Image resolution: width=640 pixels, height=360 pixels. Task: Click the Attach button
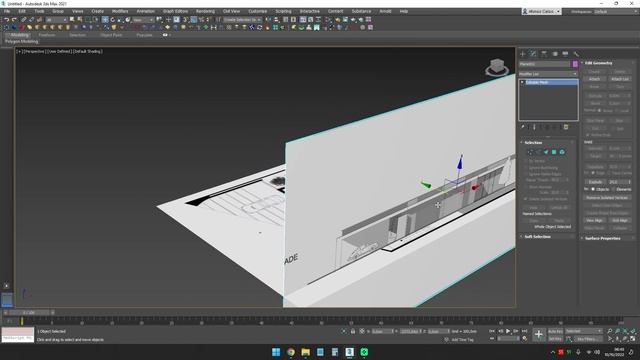click(594, 79)
